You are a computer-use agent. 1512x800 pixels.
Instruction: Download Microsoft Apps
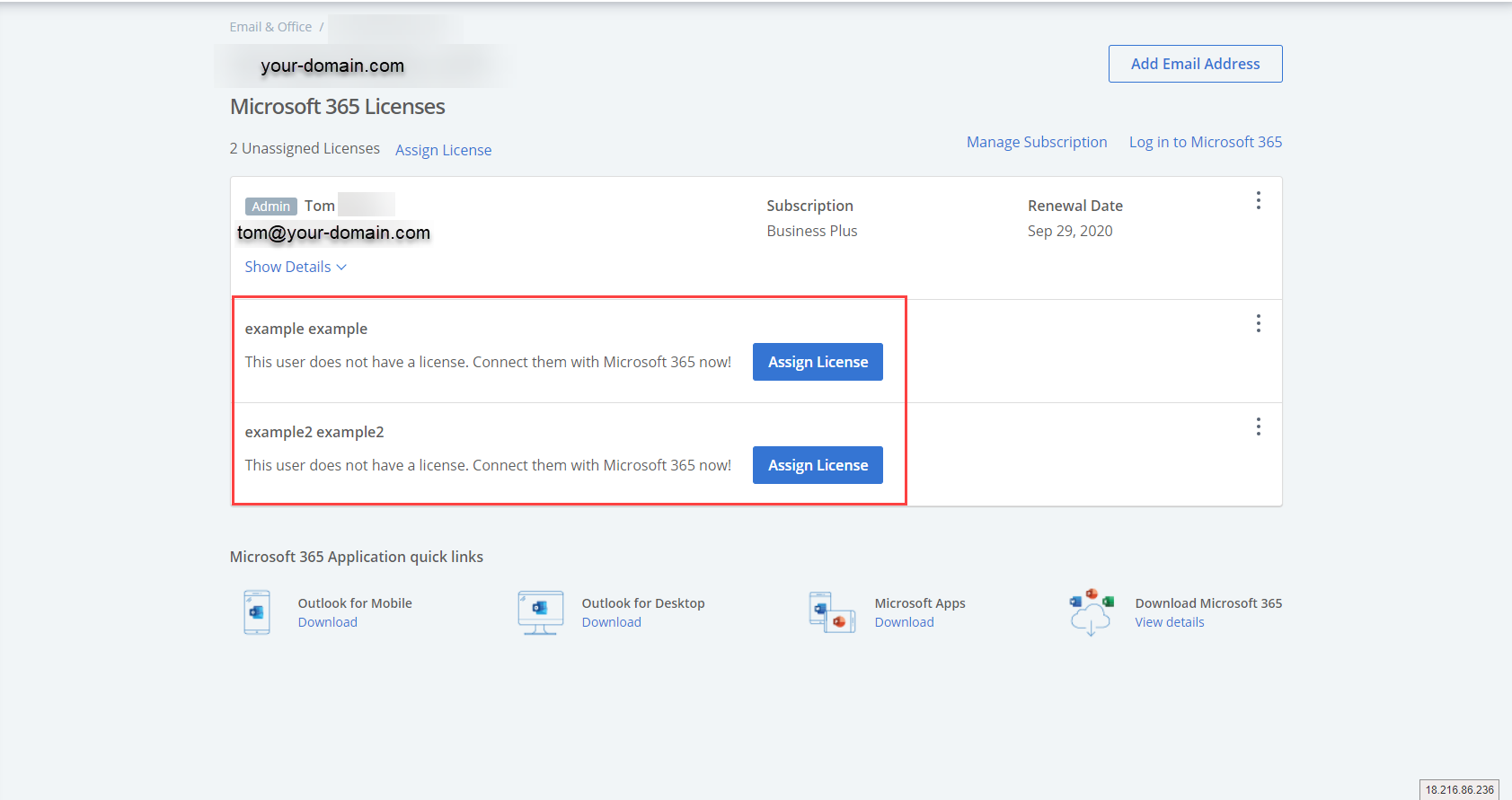point(904,622)
